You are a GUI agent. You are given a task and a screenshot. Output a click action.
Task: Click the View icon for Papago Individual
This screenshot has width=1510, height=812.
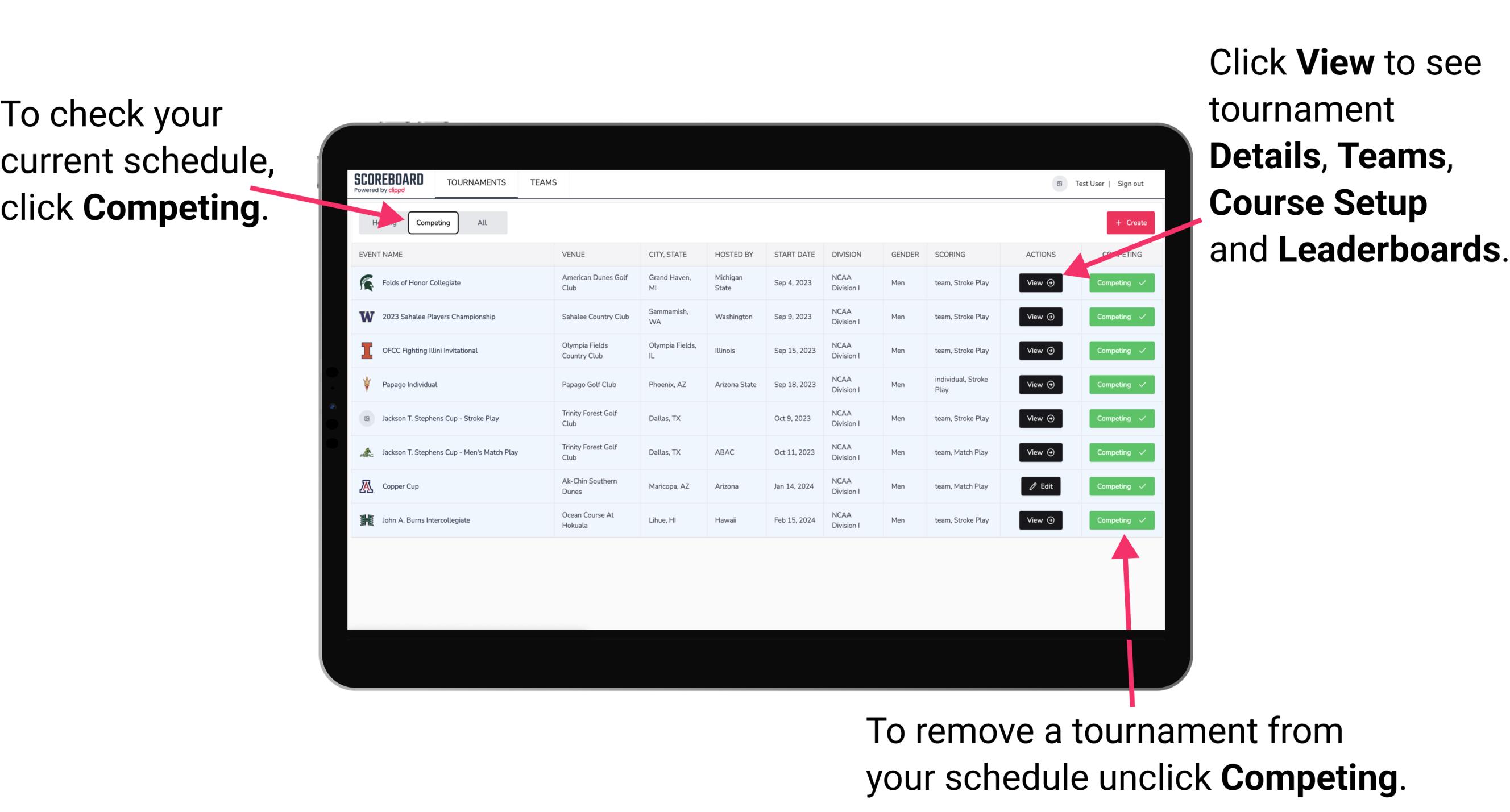[x=1040, y=384]
